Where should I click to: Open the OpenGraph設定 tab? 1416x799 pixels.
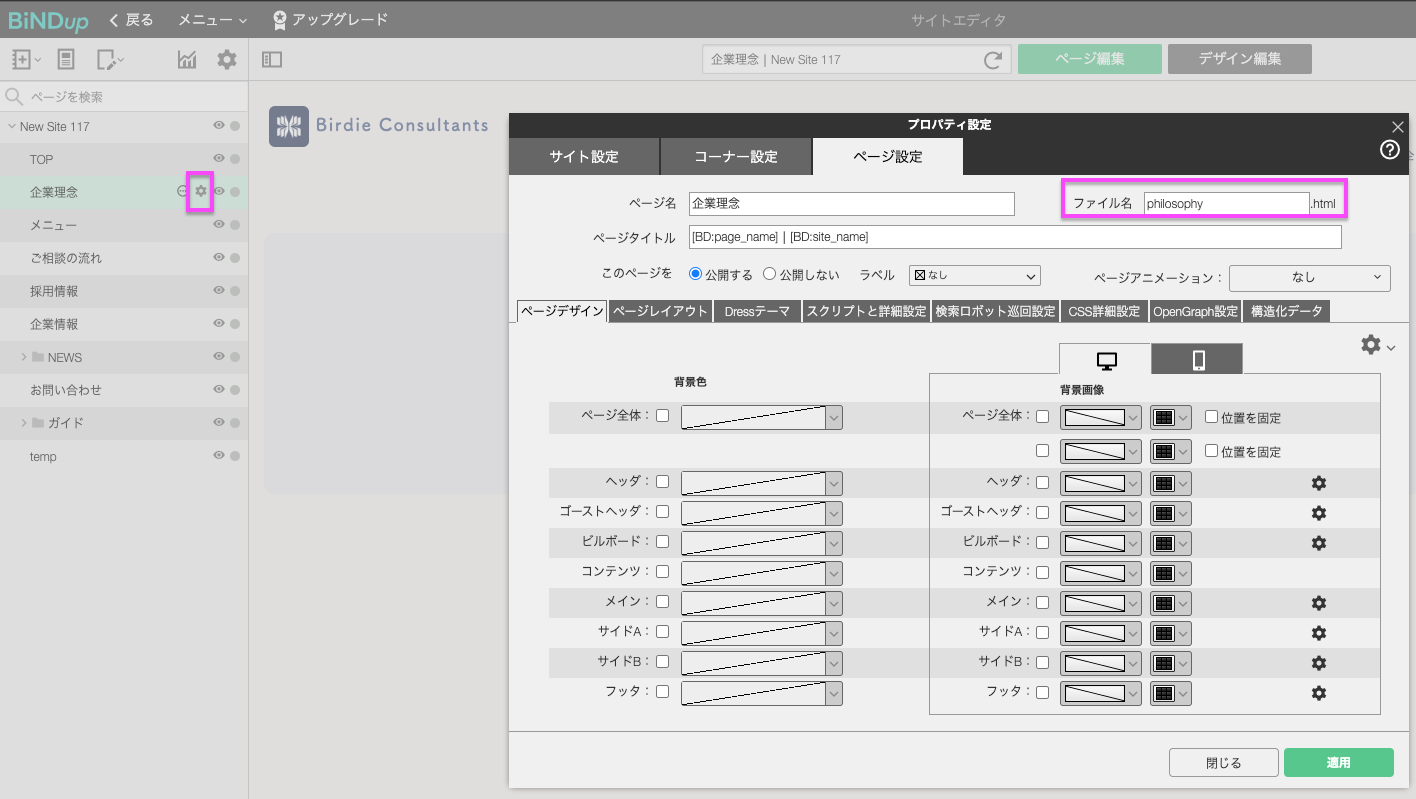pos(1195,311)
